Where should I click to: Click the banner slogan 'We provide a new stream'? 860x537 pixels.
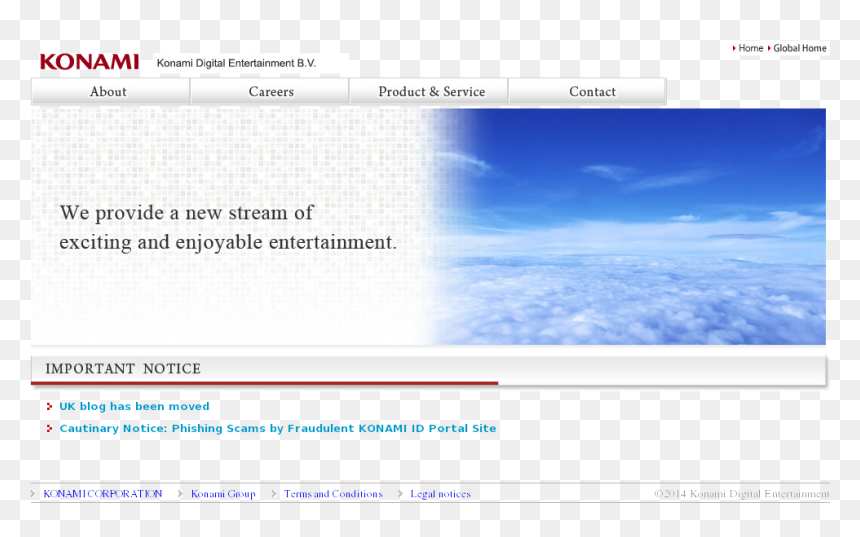(228, 227)
